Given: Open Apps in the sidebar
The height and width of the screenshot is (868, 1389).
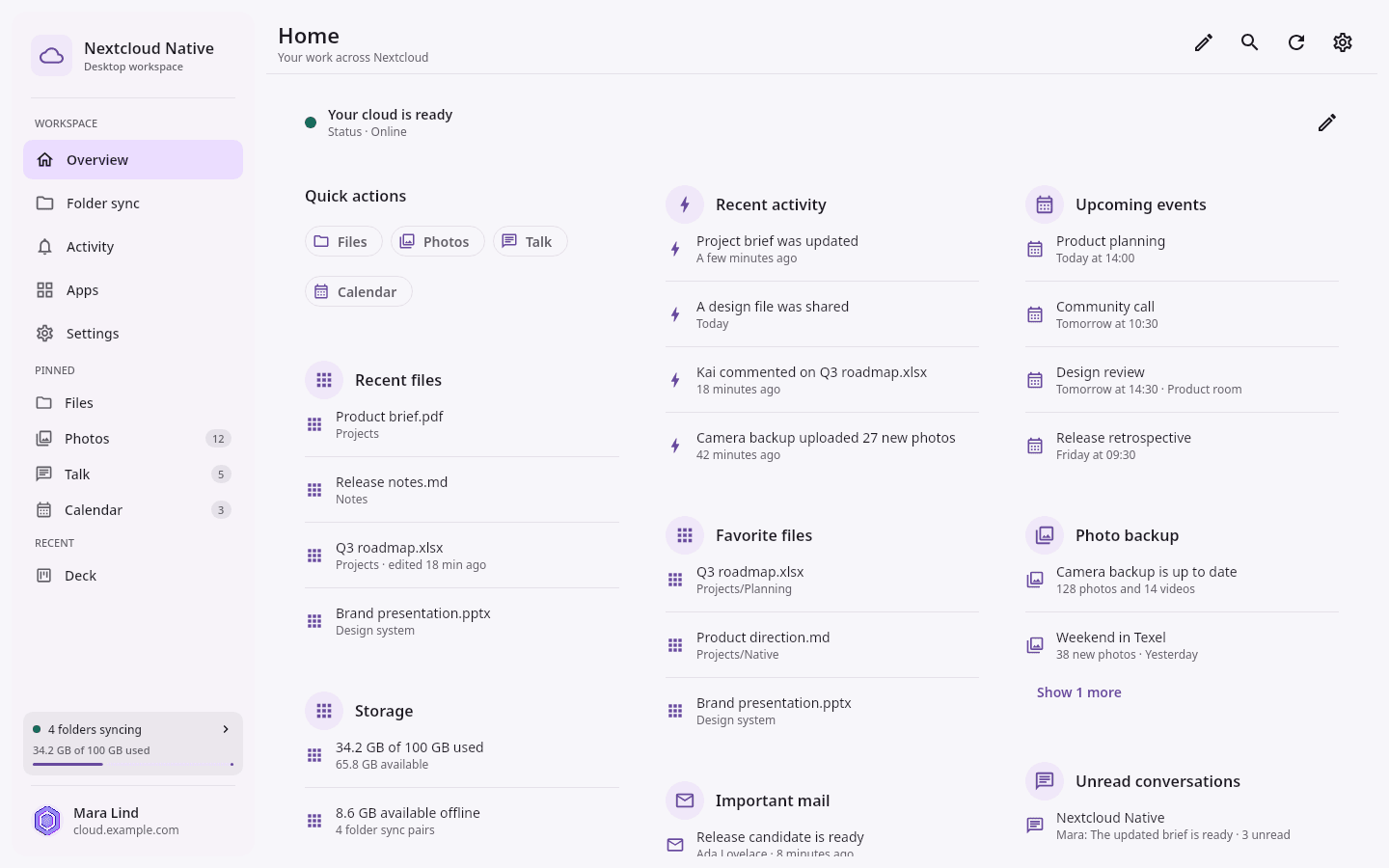Looking at the screenshot, I should (x=133, y=290).
